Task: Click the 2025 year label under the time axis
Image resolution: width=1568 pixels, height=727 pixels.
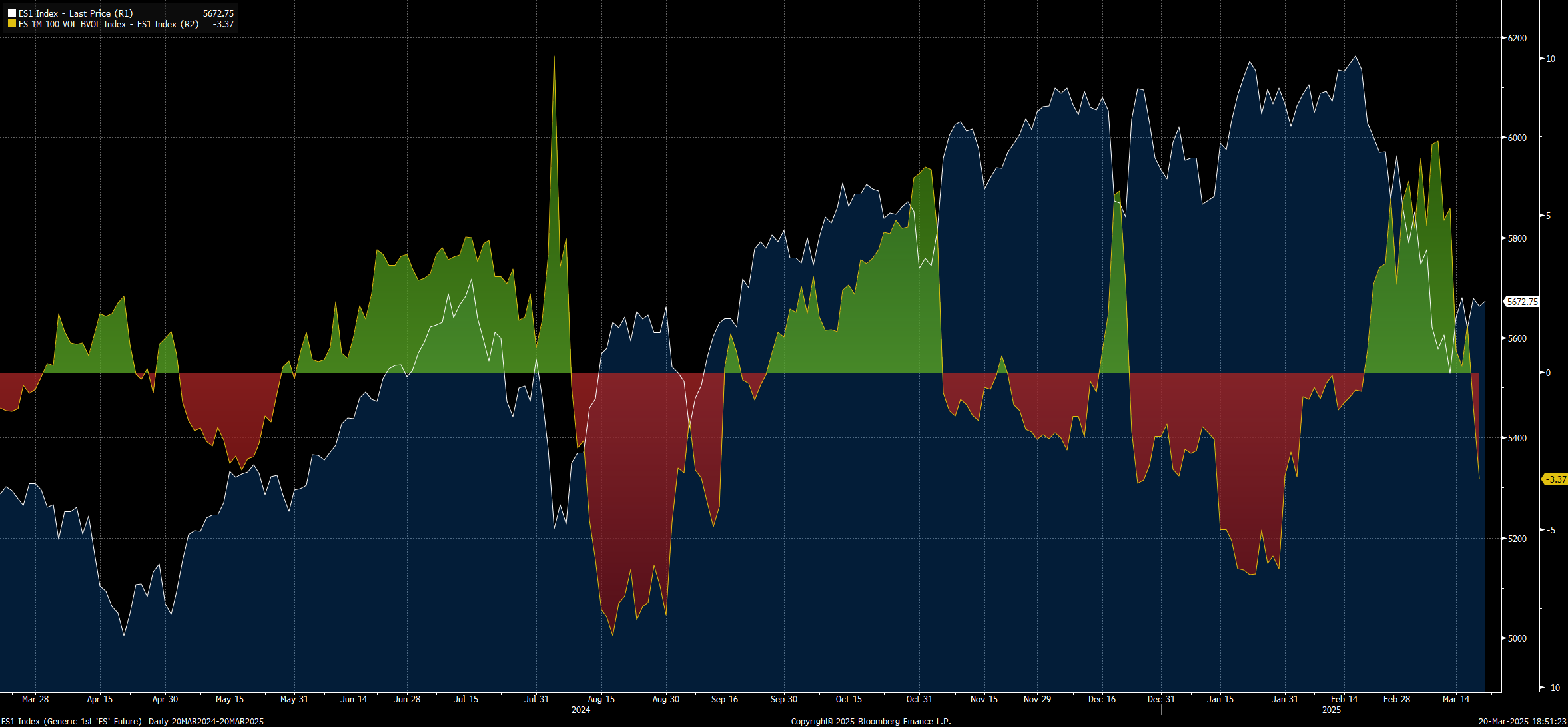Action: coord(1331,710)
